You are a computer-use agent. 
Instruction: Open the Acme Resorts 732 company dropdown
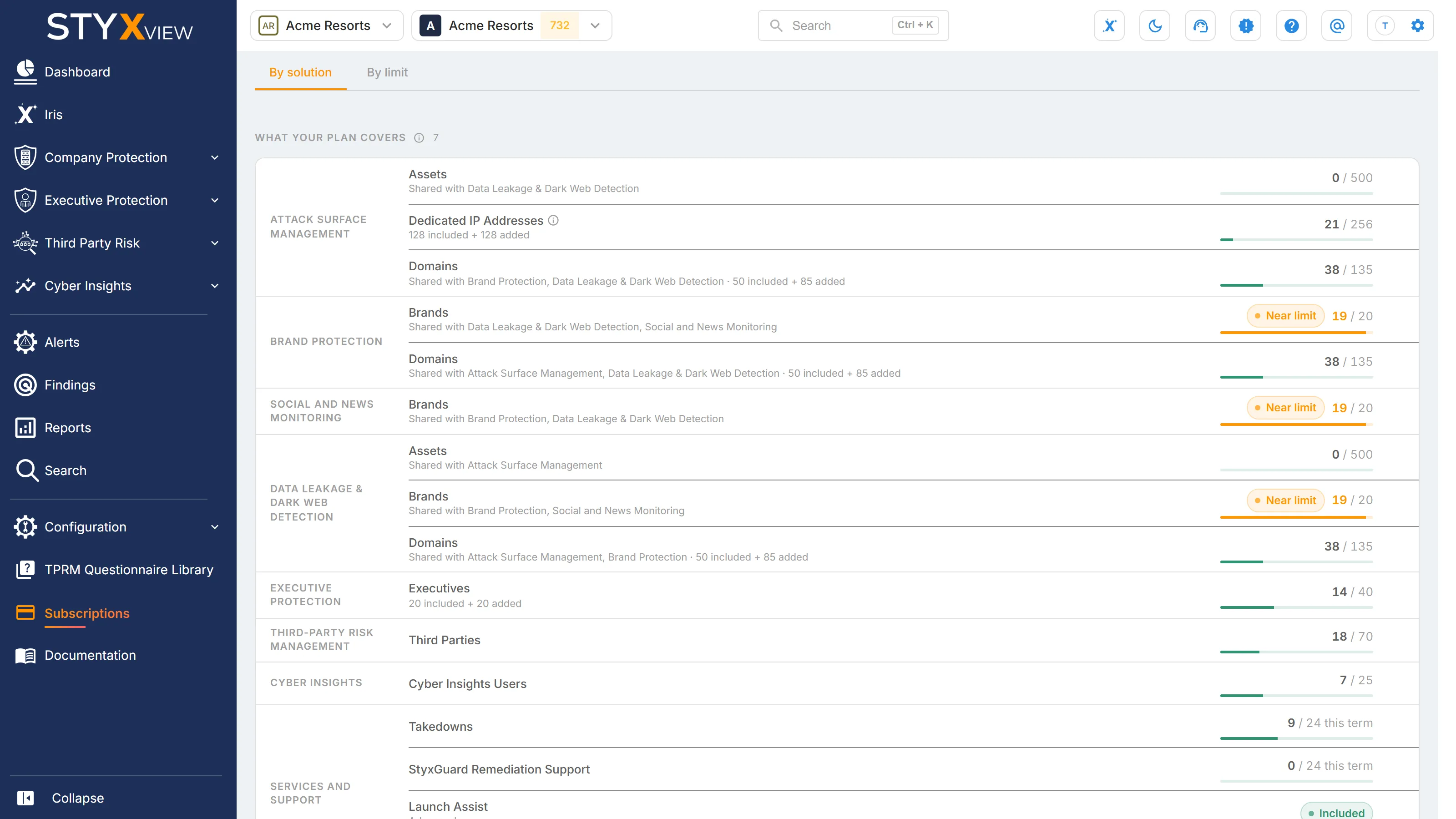point(511,25)
